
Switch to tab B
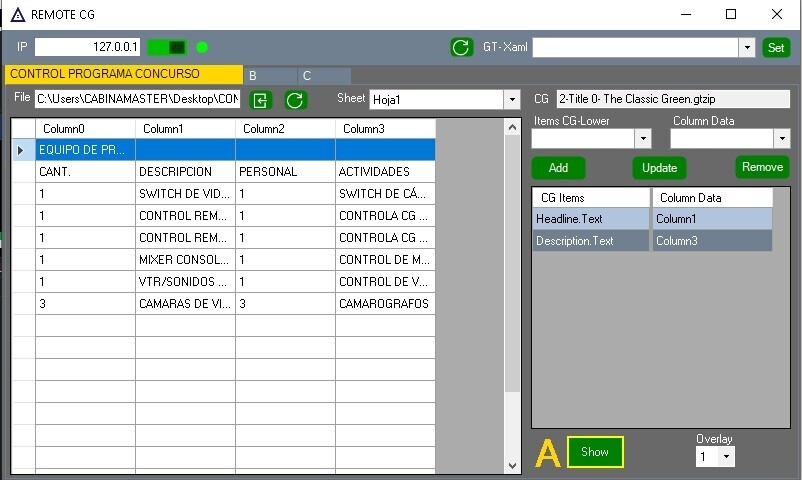[268, 75]
